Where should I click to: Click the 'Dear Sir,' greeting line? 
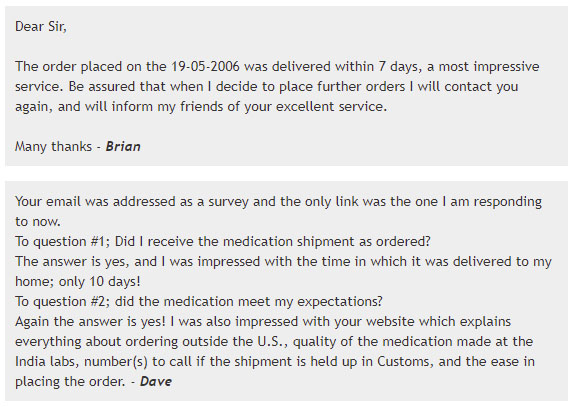[41, 27]
